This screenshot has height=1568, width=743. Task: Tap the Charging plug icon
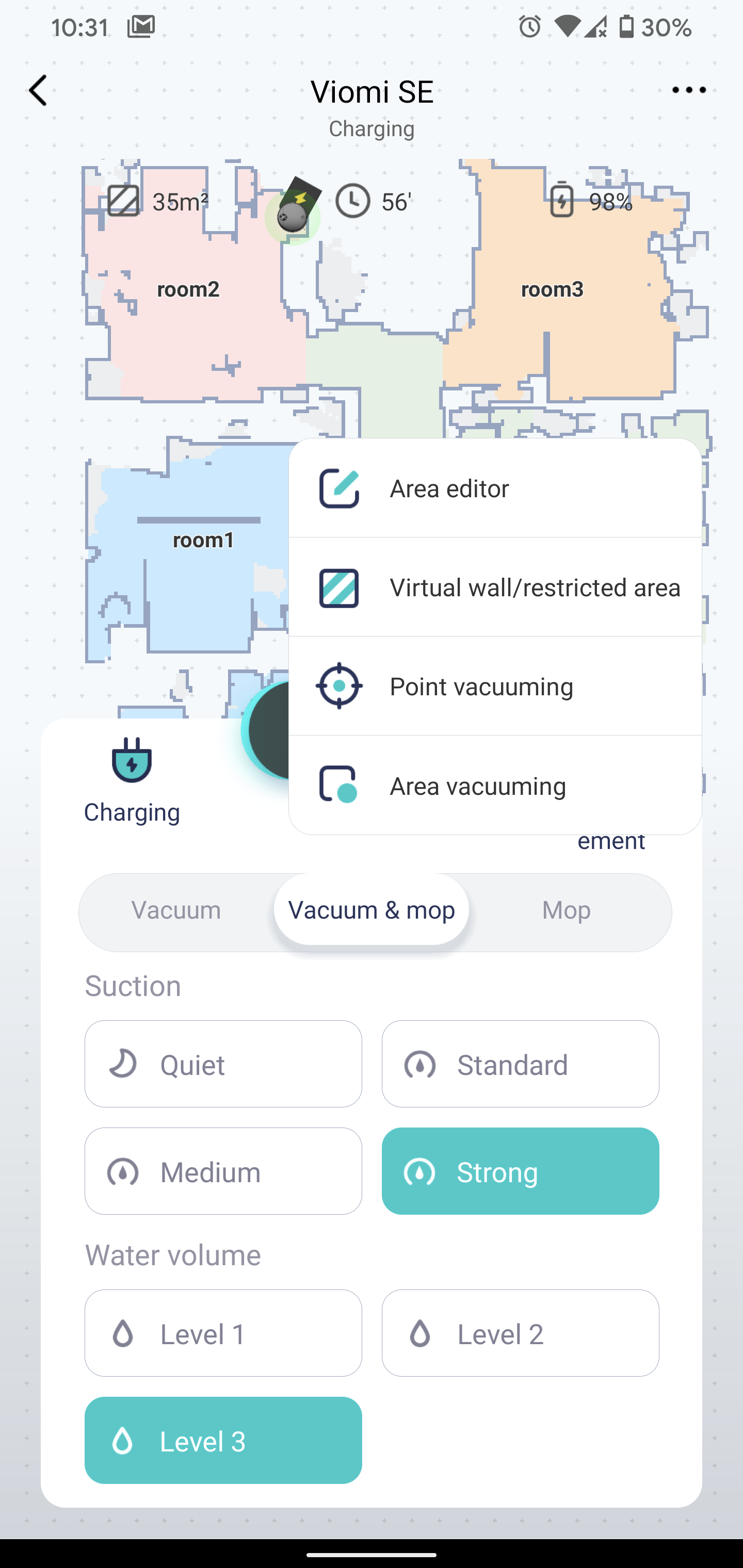[132, 760]
